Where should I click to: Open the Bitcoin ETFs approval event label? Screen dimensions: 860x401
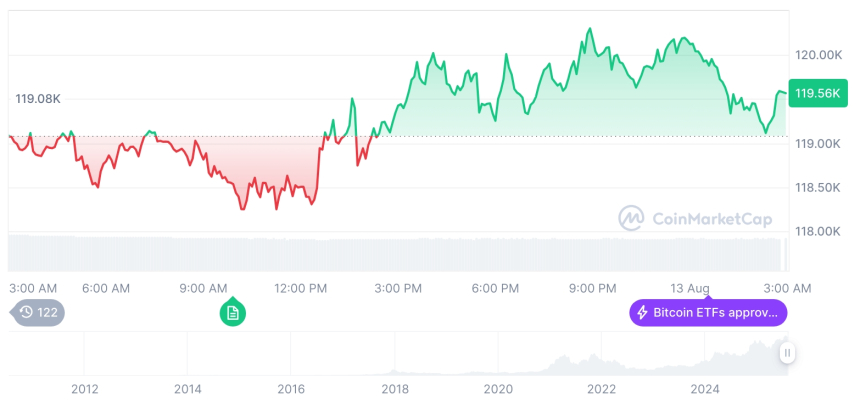tap(708, 313)
